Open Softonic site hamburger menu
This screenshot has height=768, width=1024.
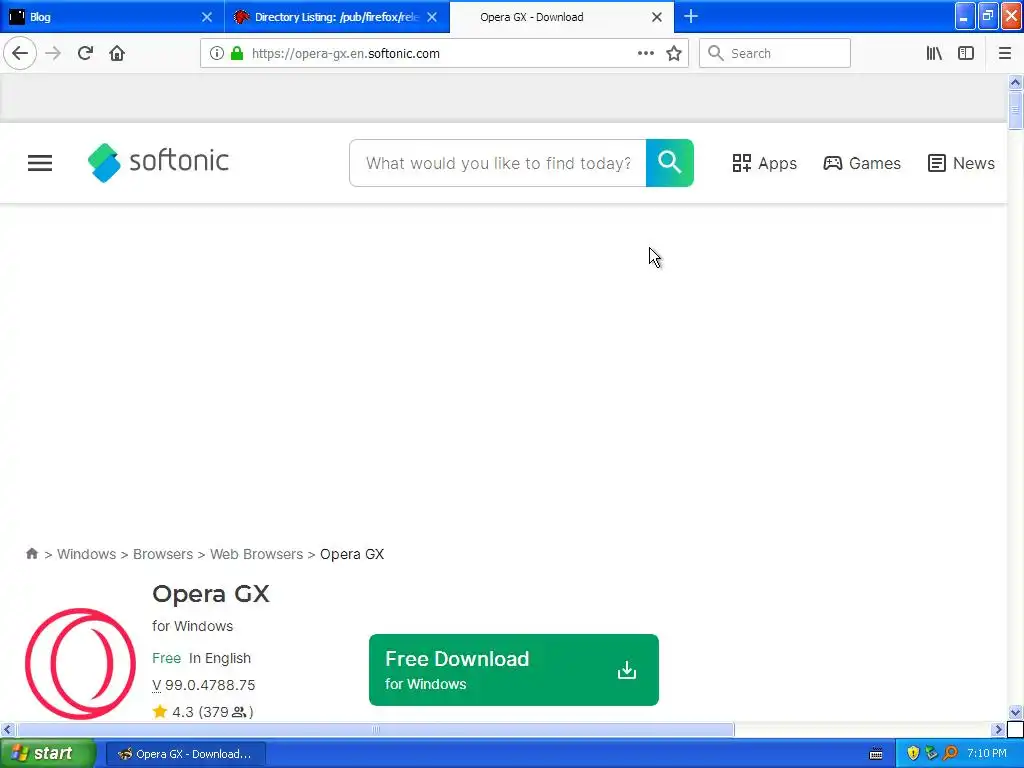(40, 163)
